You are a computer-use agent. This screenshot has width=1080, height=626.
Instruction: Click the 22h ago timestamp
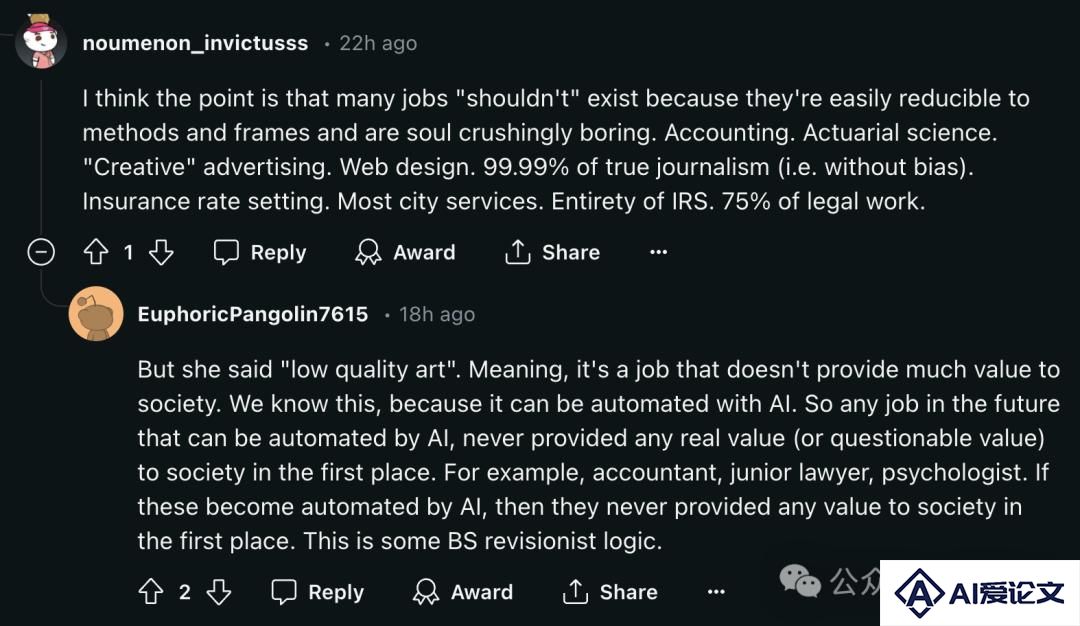(378, 43)
